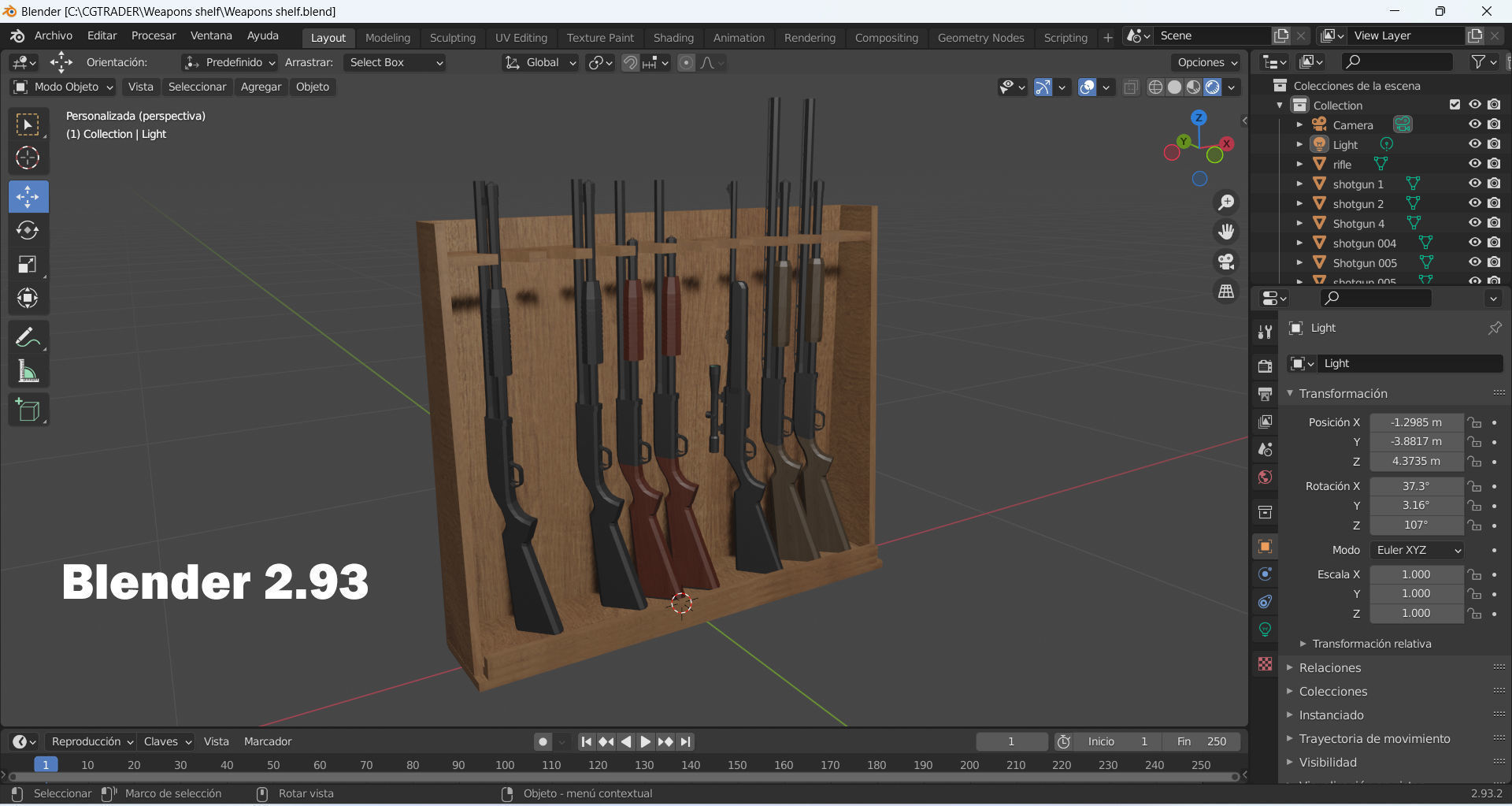Open the Editar menu
Screen dimensions: 1512x806
pyautogui.click(x=102, y=35)
